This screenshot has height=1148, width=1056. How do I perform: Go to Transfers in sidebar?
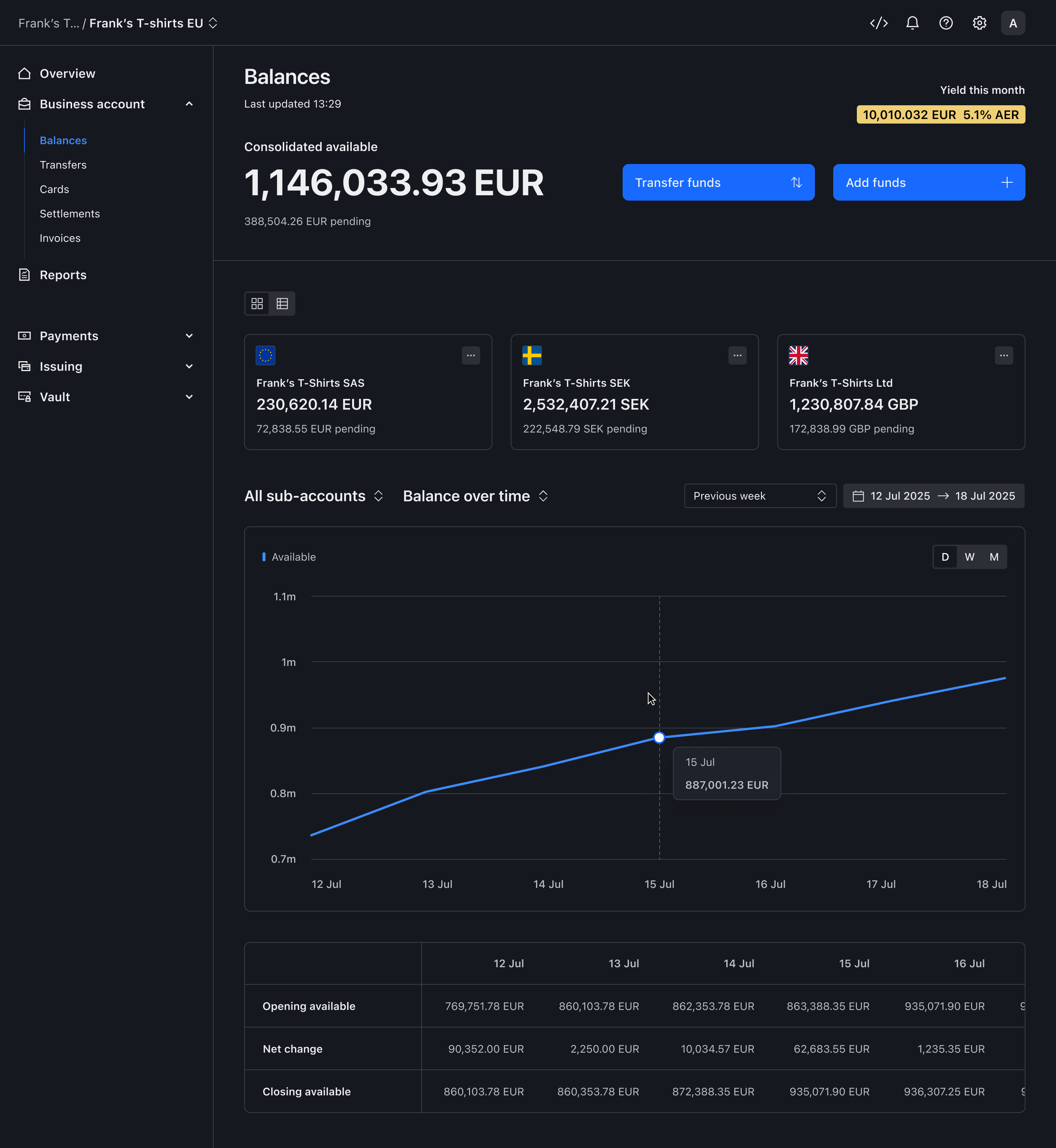(63, 164)
